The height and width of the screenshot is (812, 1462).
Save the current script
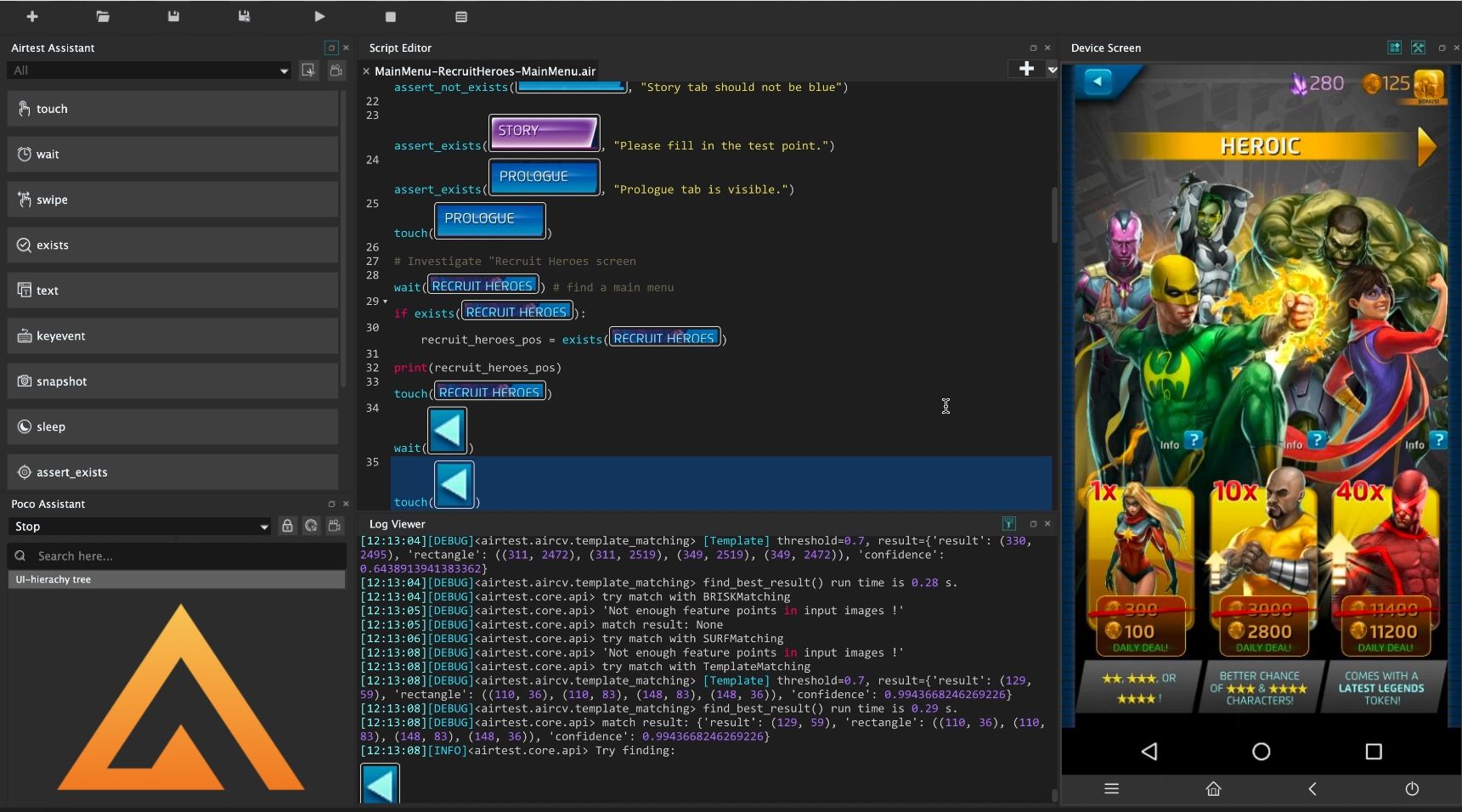tap(173, 16)
